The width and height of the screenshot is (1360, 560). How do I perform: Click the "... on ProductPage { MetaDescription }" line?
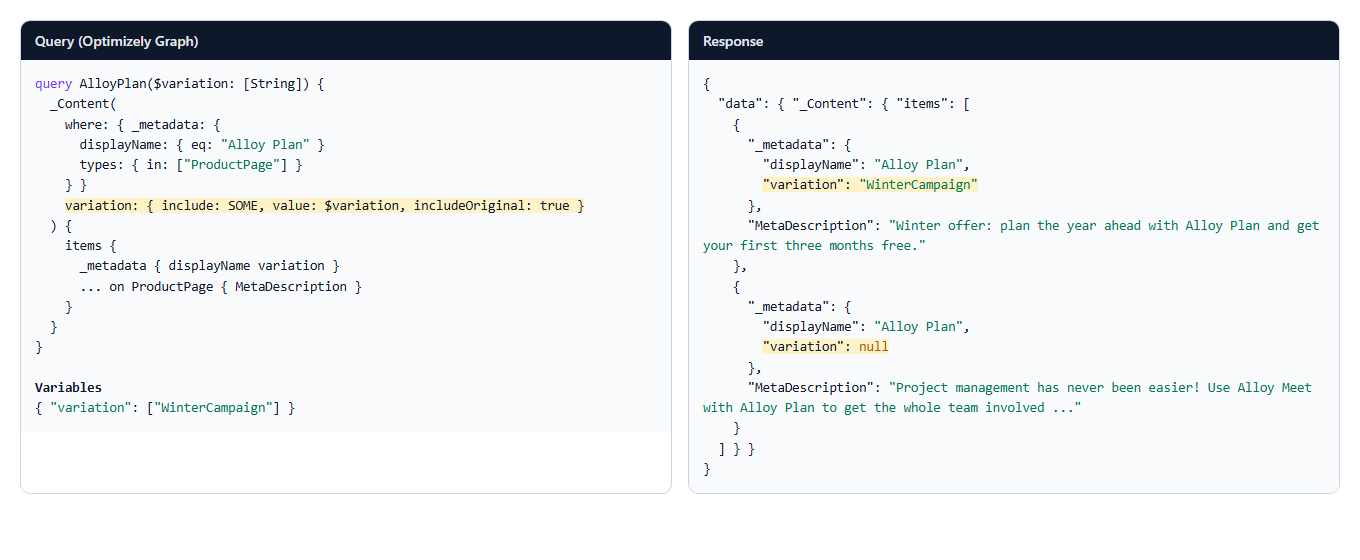(220, 286)
